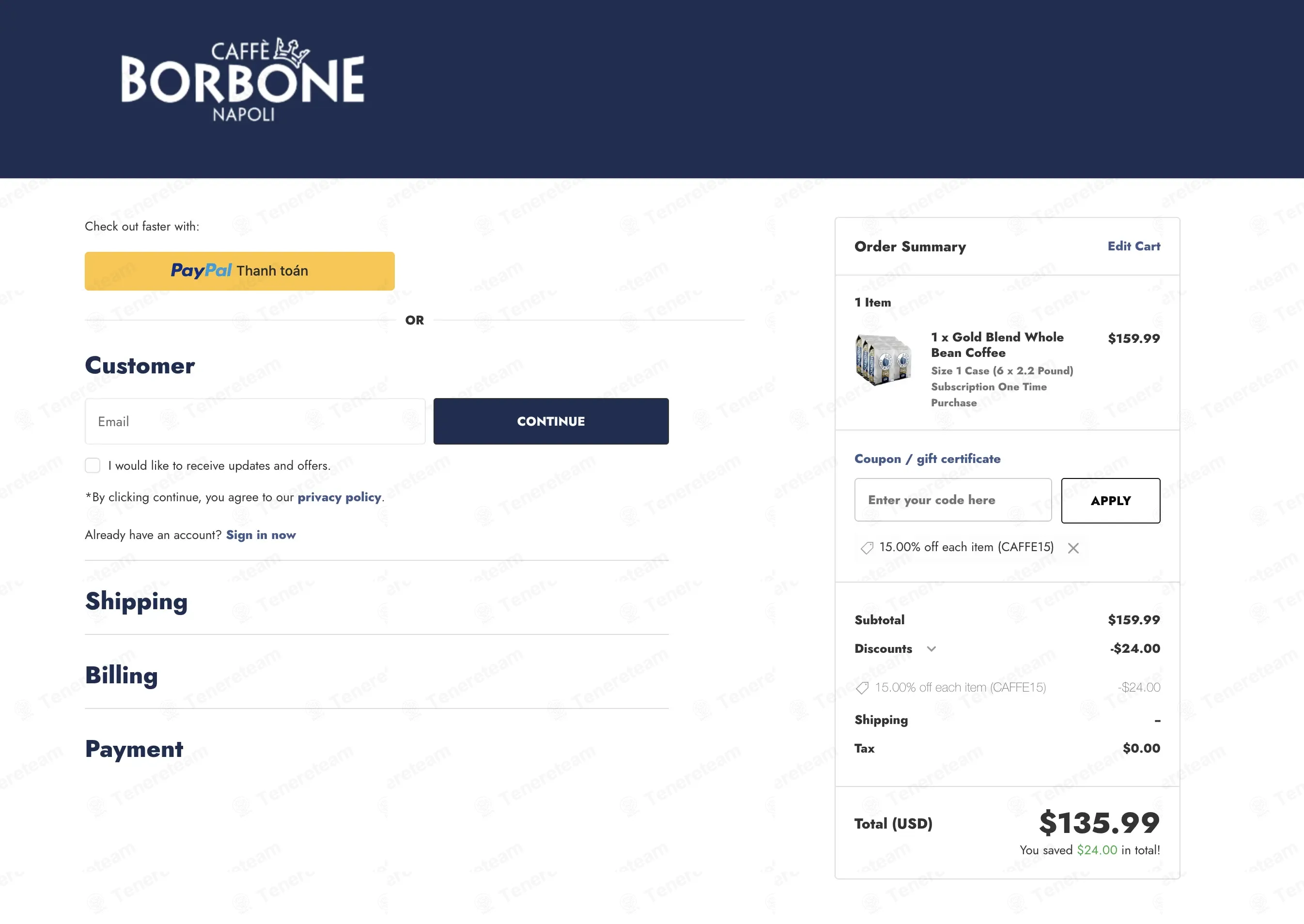Click the Total (USD) label
This screenshot has width=1304, height=924.
pos(893,823)
